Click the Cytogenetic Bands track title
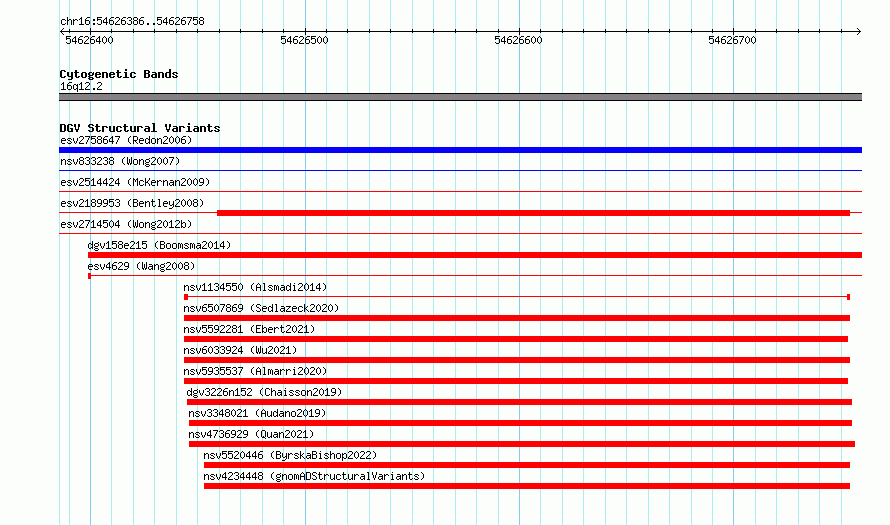 [x=119, y=74]
